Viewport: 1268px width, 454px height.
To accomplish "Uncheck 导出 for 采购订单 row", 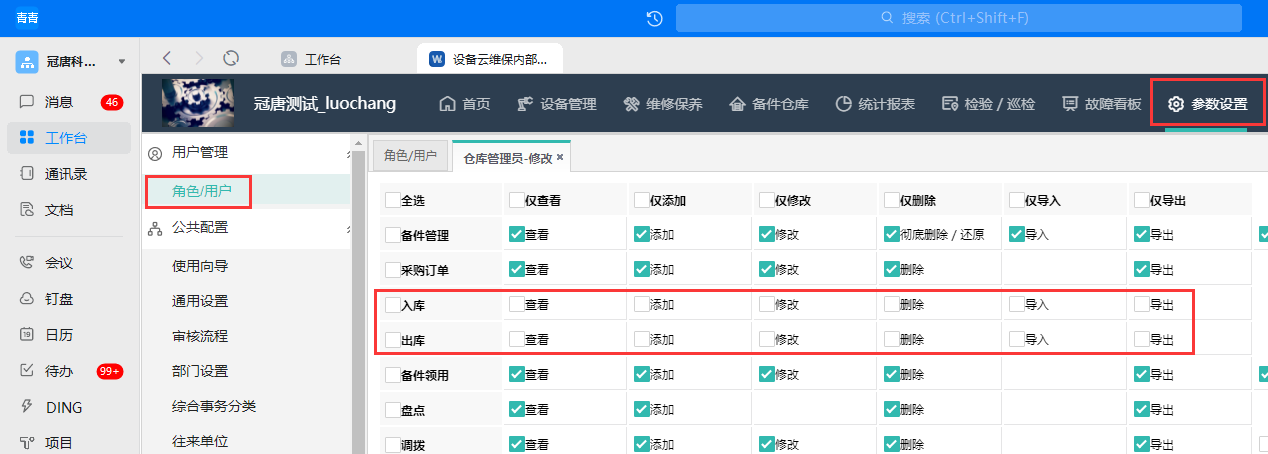I will (x=1142, y=268).
